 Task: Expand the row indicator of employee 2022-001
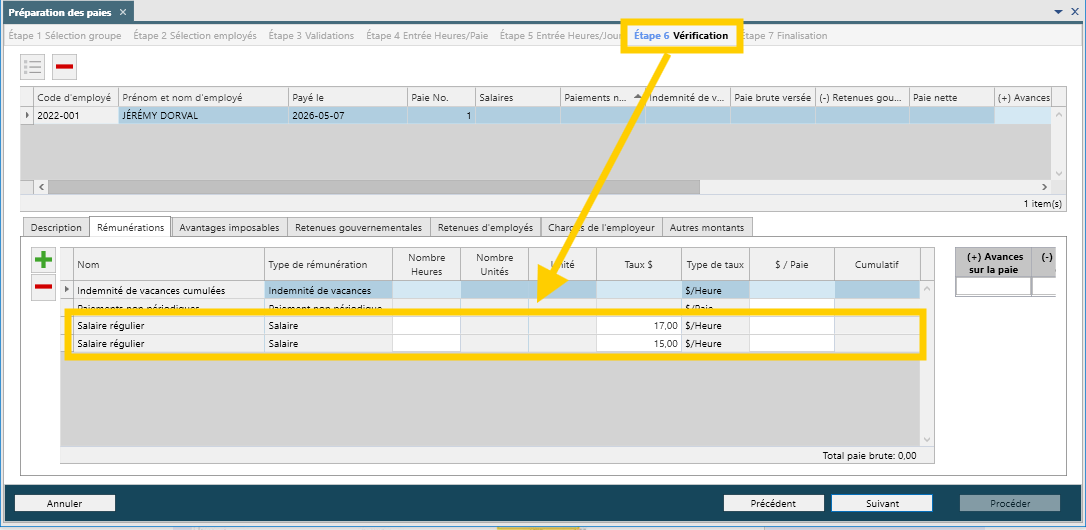27,116
